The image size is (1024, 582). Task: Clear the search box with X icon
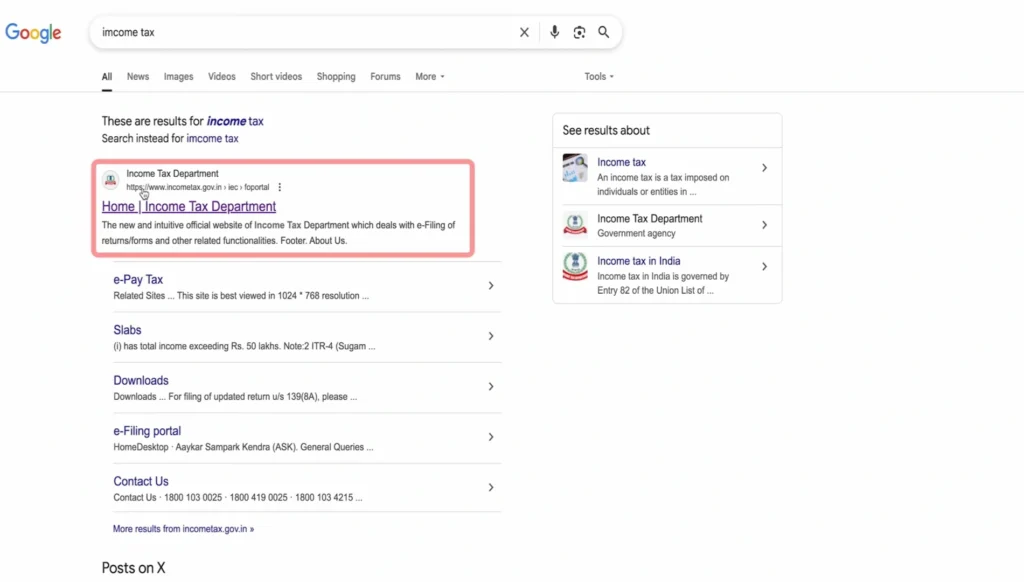tap(524, 32)
